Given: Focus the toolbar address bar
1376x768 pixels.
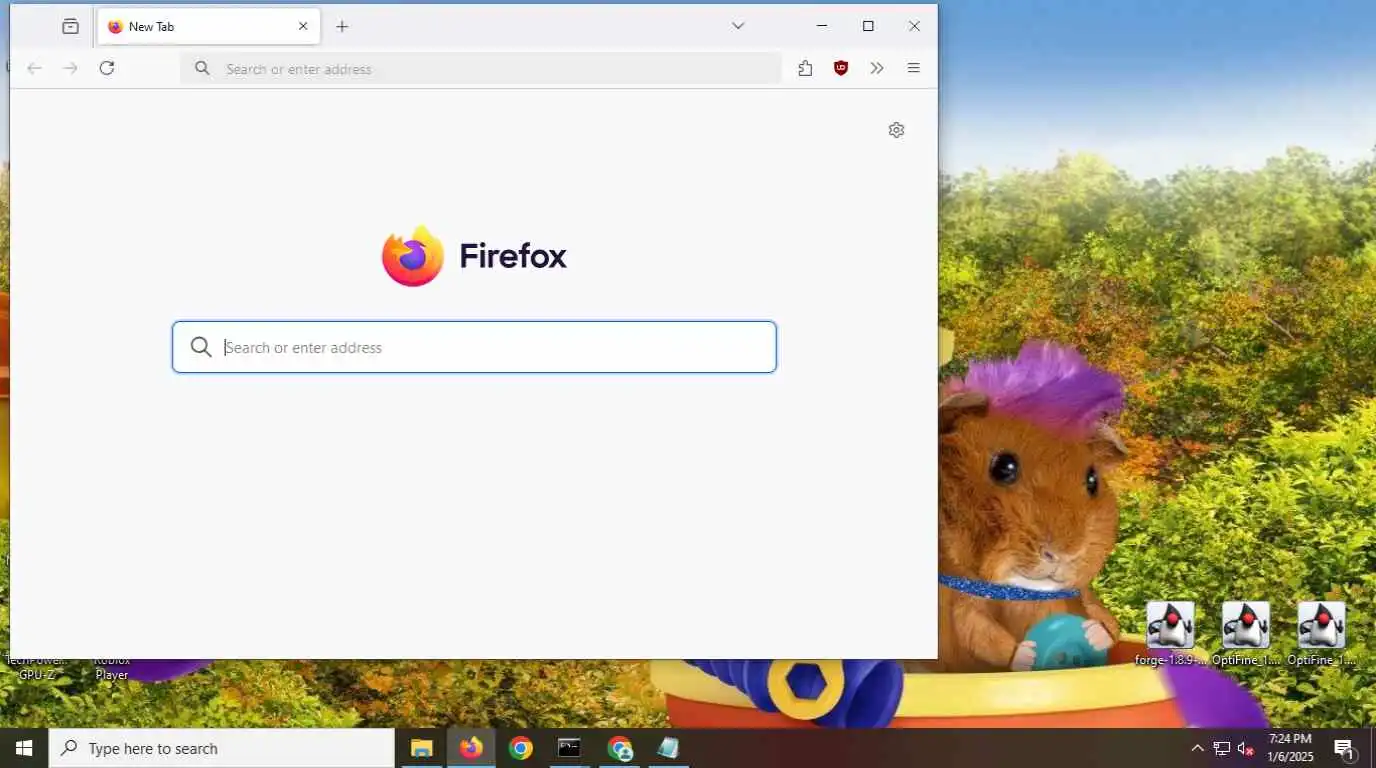Looking at the screenshot, I should pos(481,68).
